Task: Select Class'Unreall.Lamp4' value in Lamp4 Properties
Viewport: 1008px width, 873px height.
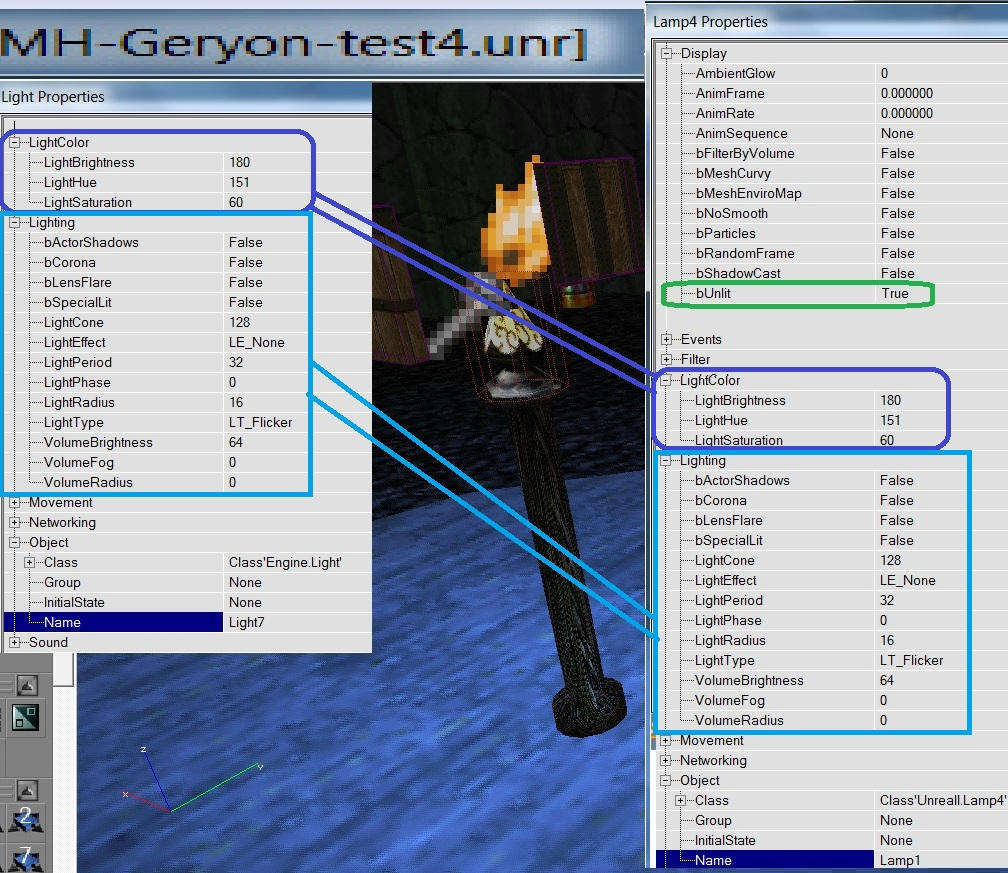Action: [942, 800]
